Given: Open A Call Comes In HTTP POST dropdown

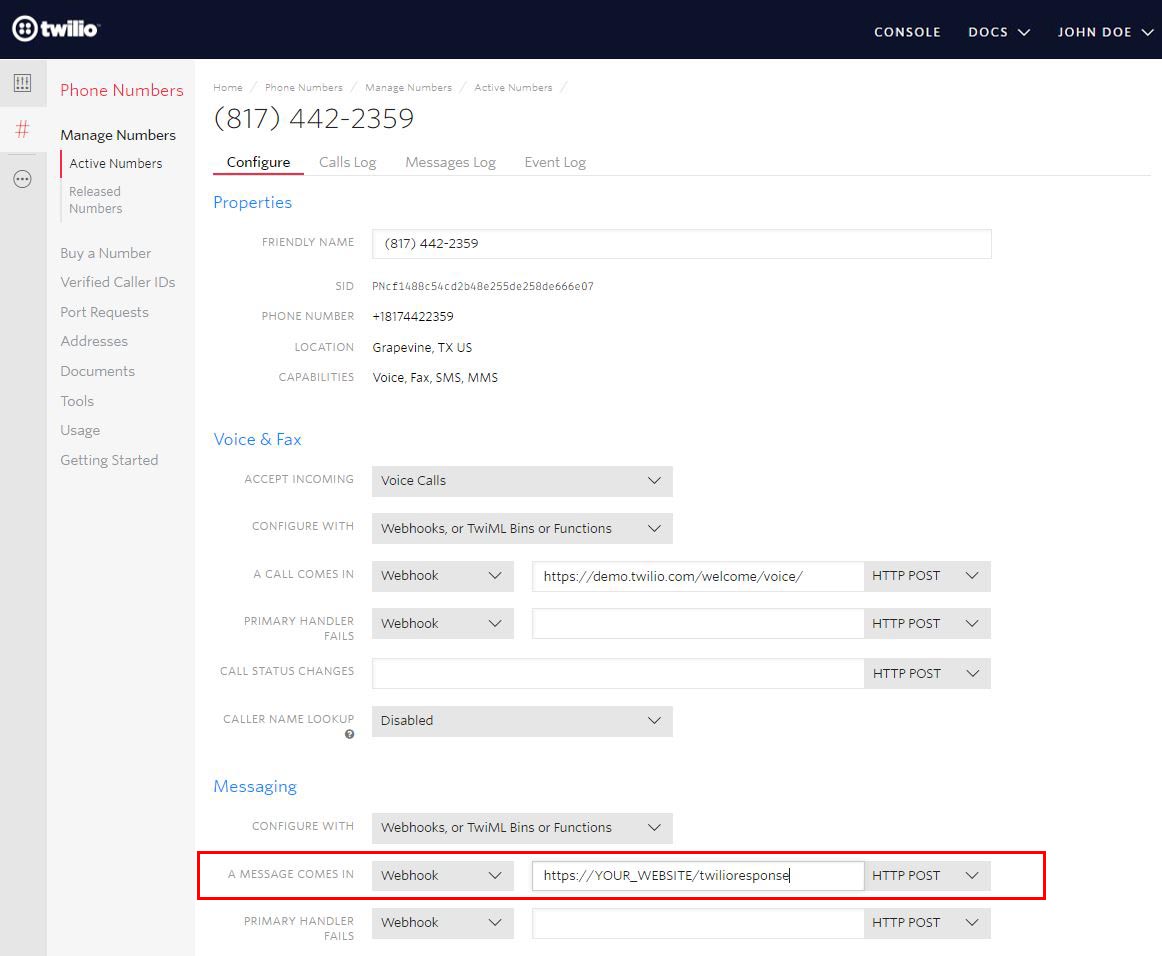Looking at the screenshot, I should pos(927,576).
